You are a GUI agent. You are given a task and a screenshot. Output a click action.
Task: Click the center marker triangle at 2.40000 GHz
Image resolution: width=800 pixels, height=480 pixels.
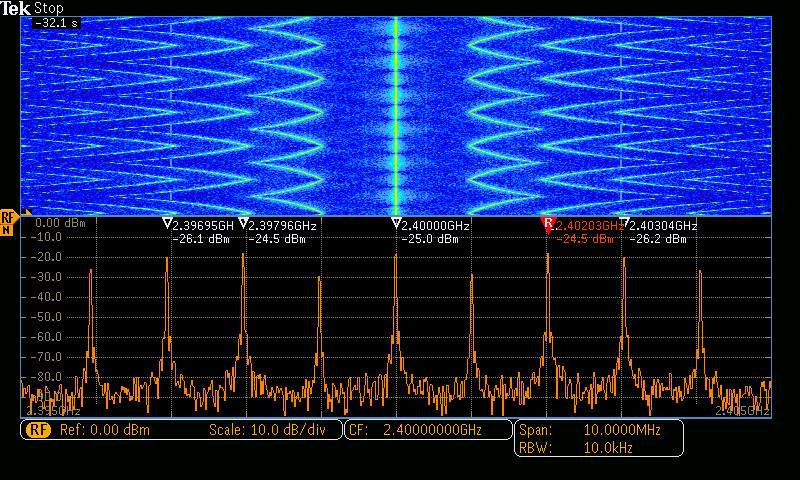(396, 224)
